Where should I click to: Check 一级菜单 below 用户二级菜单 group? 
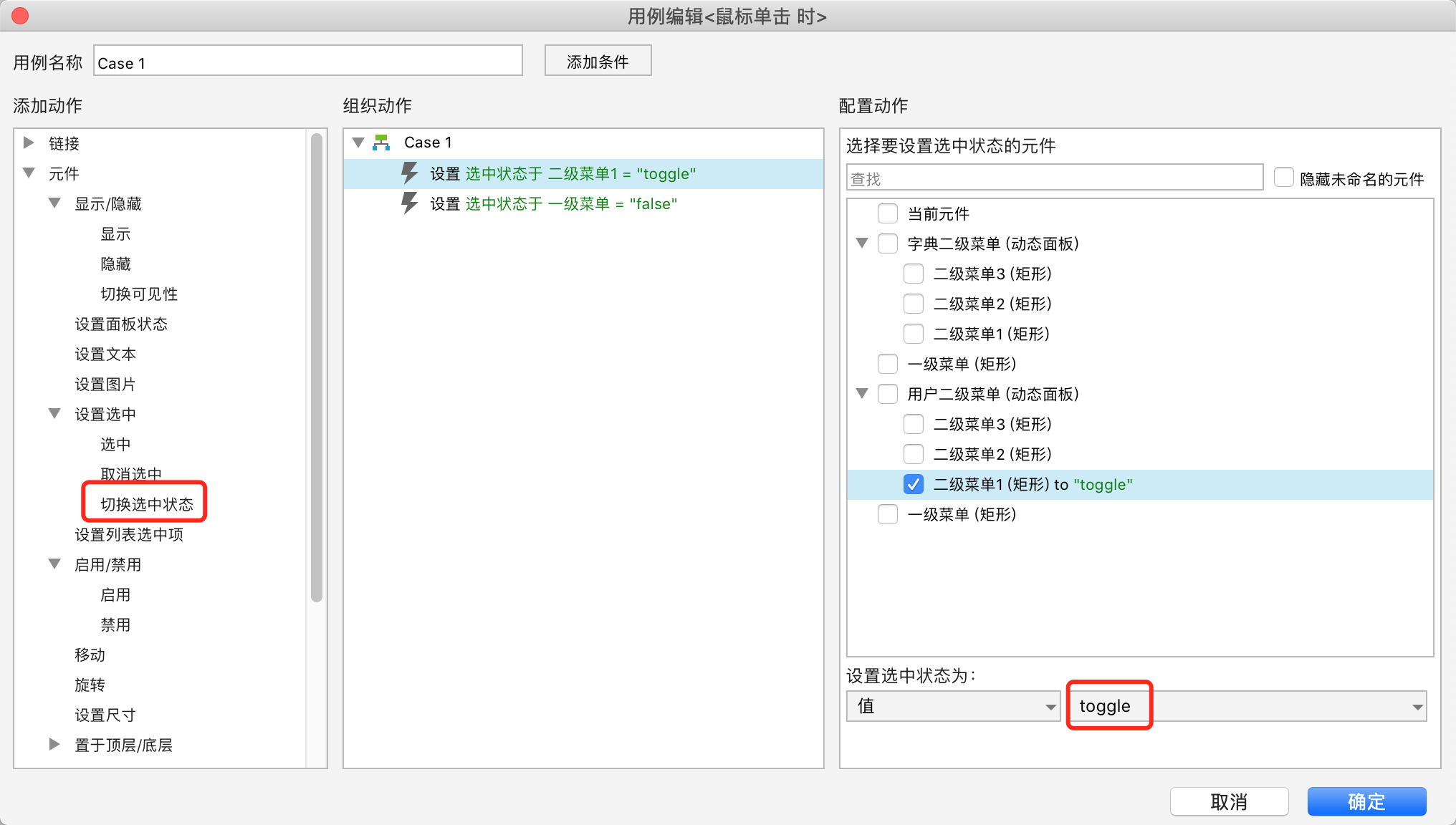point(888,514)
